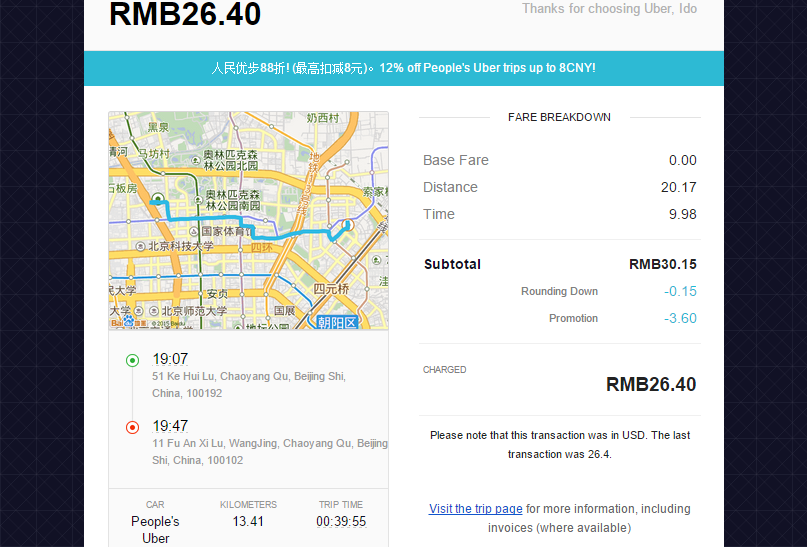Screen dimensions: 809x555
Task: Click the drop-off time 19:47
Action: 170,426
